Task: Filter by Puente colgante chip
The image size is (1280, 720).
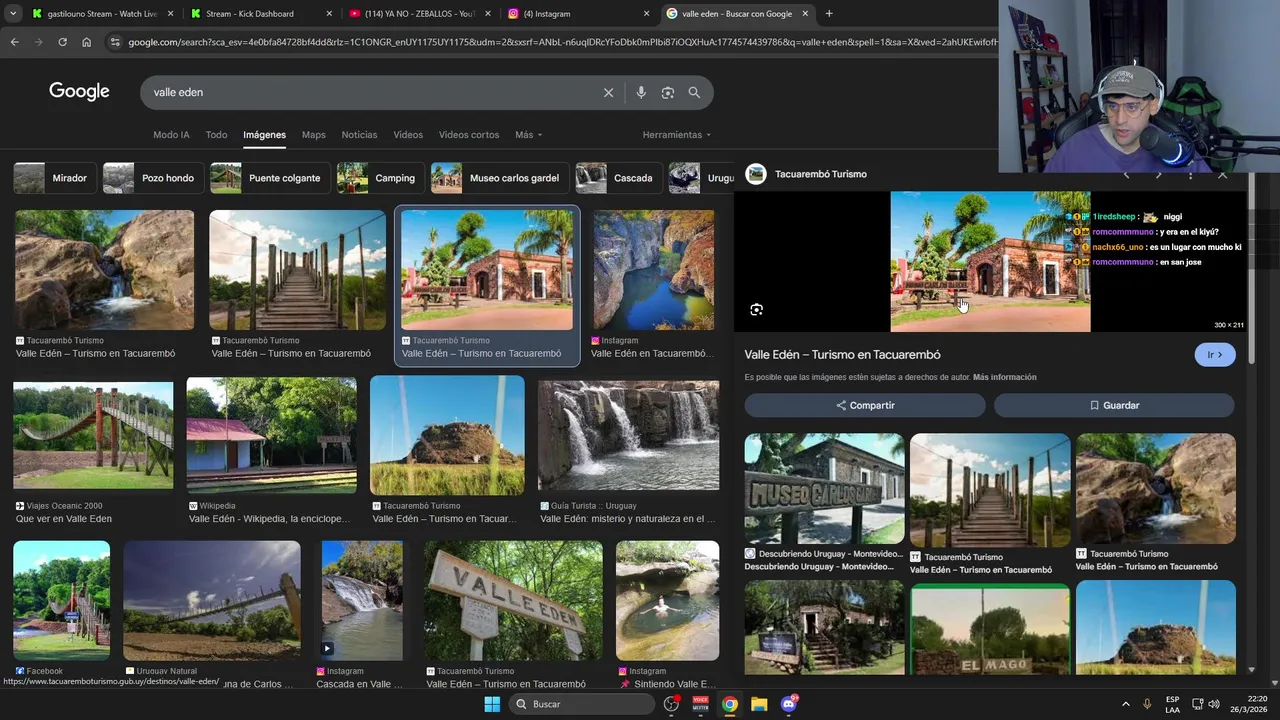Action: pyautogui.click(x=269, y=178)
